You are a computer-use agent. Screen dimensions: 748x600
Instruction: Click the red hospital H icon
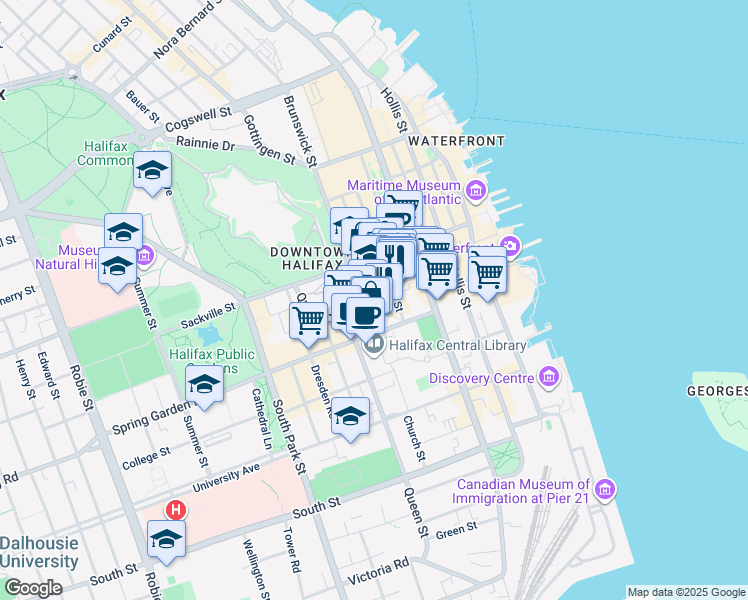[176, 510]
